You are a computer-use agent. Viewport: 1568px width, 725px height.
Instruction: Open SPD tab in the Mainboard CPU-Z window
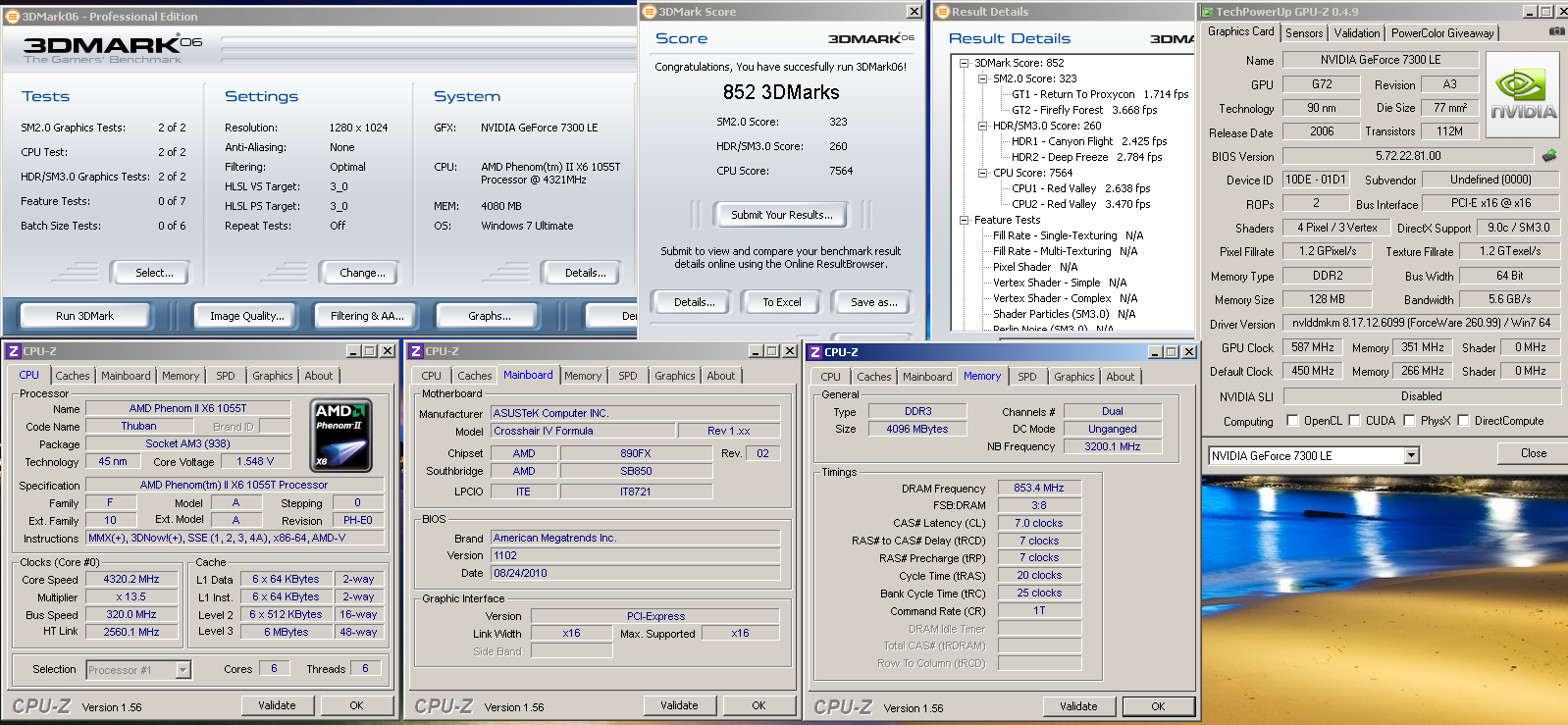point(628,376)
